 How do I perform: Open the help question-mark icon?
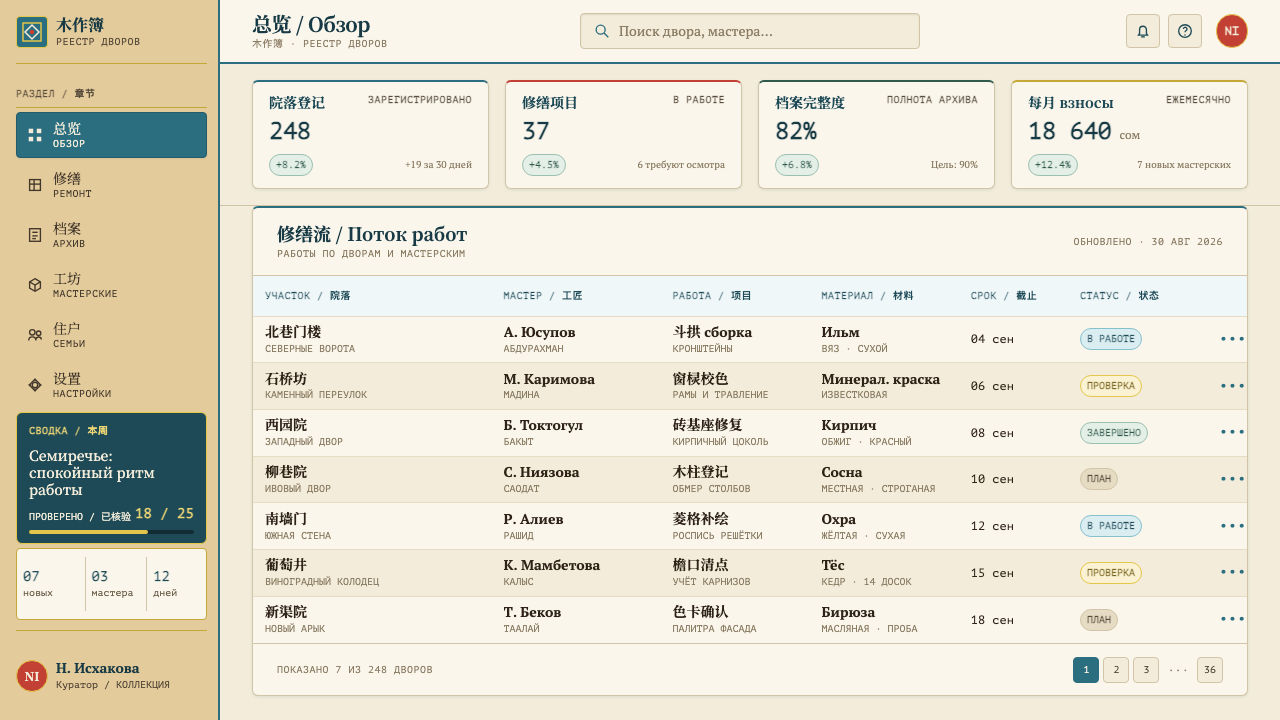(x=1185, y=31)
